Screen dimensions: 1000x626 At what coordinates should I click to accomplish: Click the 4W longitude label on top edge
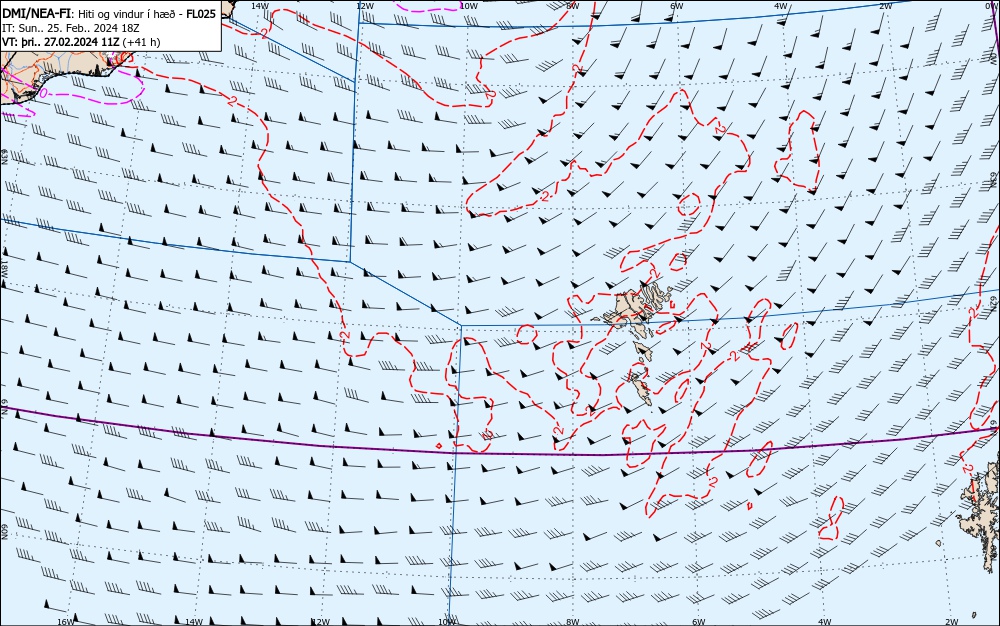[x=781, y=5]
